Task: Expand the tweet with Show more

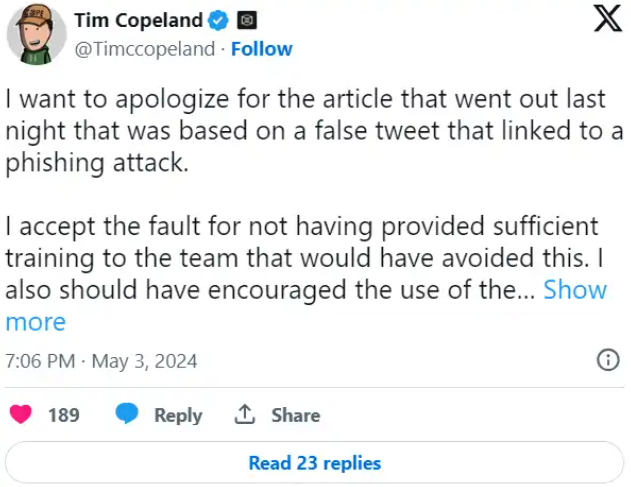Action: (574, 290)
